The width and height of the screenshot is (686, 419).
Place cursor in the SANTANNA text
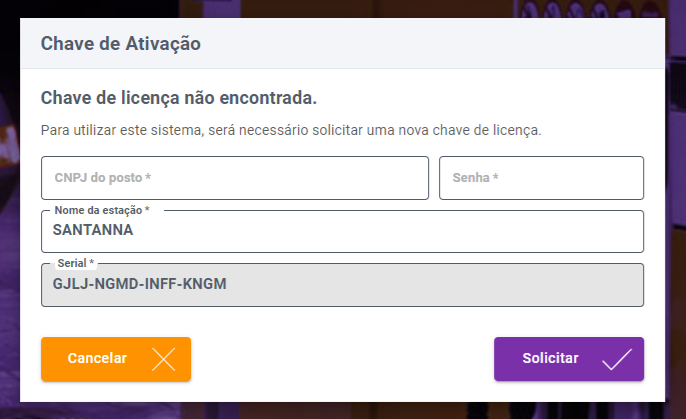(x=93, y=230)
